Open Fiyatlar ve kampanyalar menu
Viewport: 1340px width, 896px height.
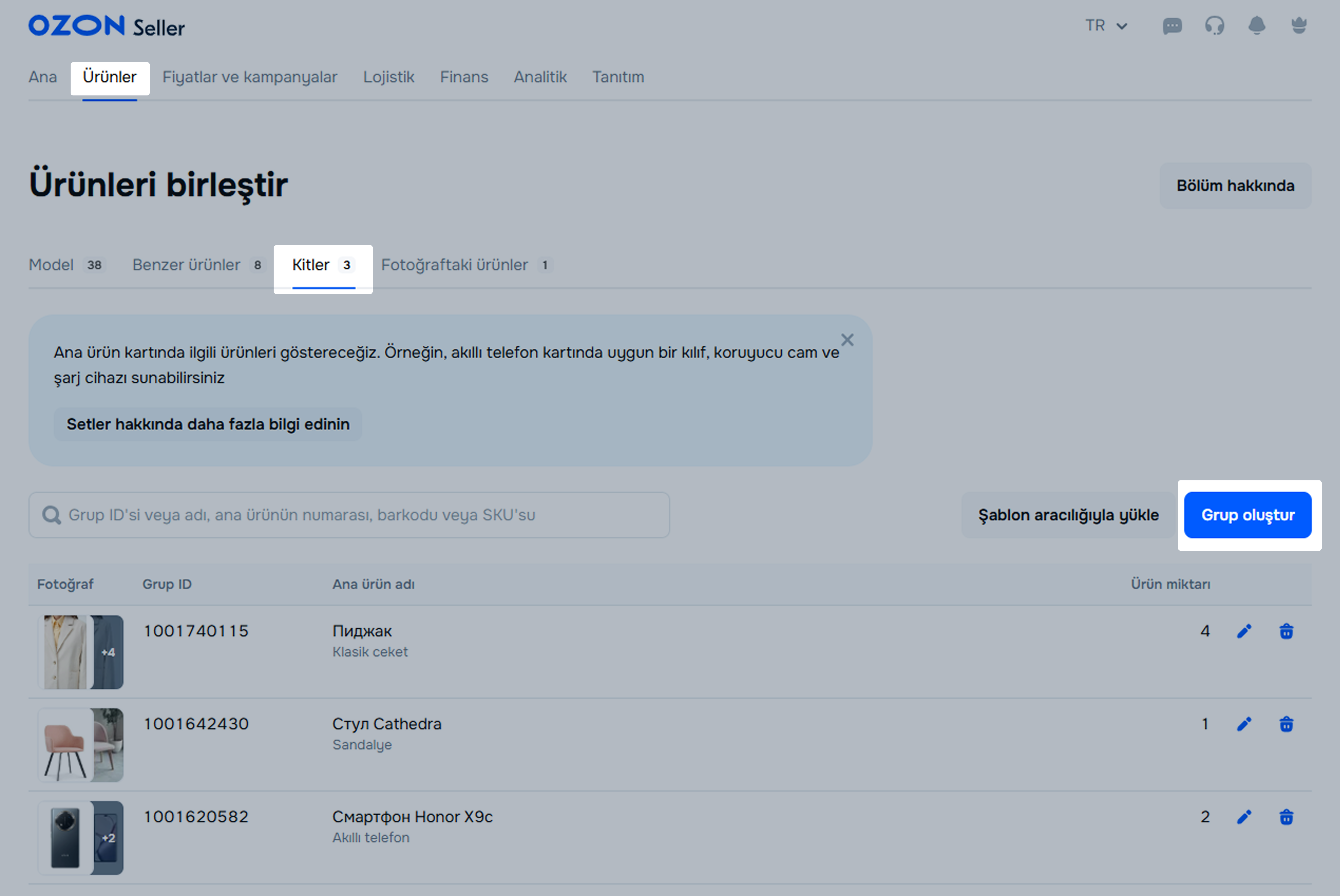(x=250, y=77)
